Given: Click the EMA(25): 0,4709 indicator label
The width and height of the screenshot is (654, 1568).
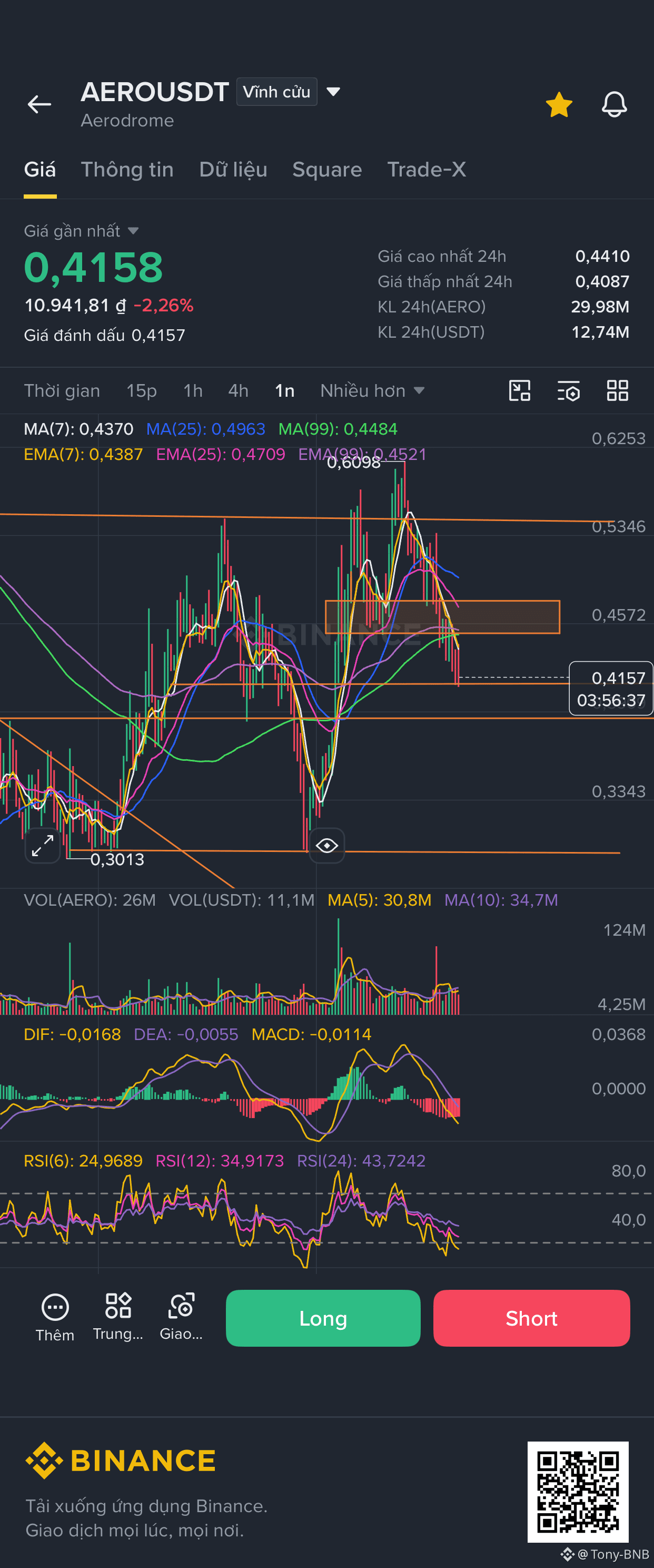Looking at the screenshot, I should (x=220, y=454).
